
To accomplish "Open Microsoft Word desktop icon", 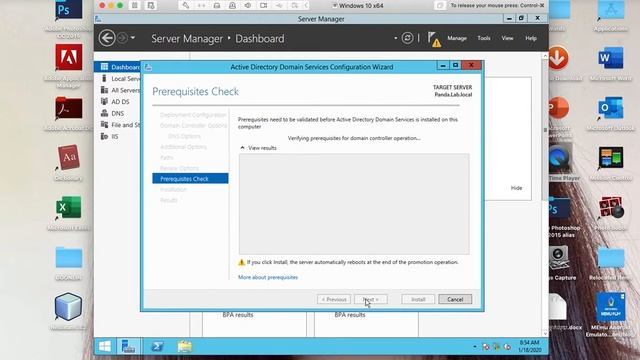I will (611, 58).
